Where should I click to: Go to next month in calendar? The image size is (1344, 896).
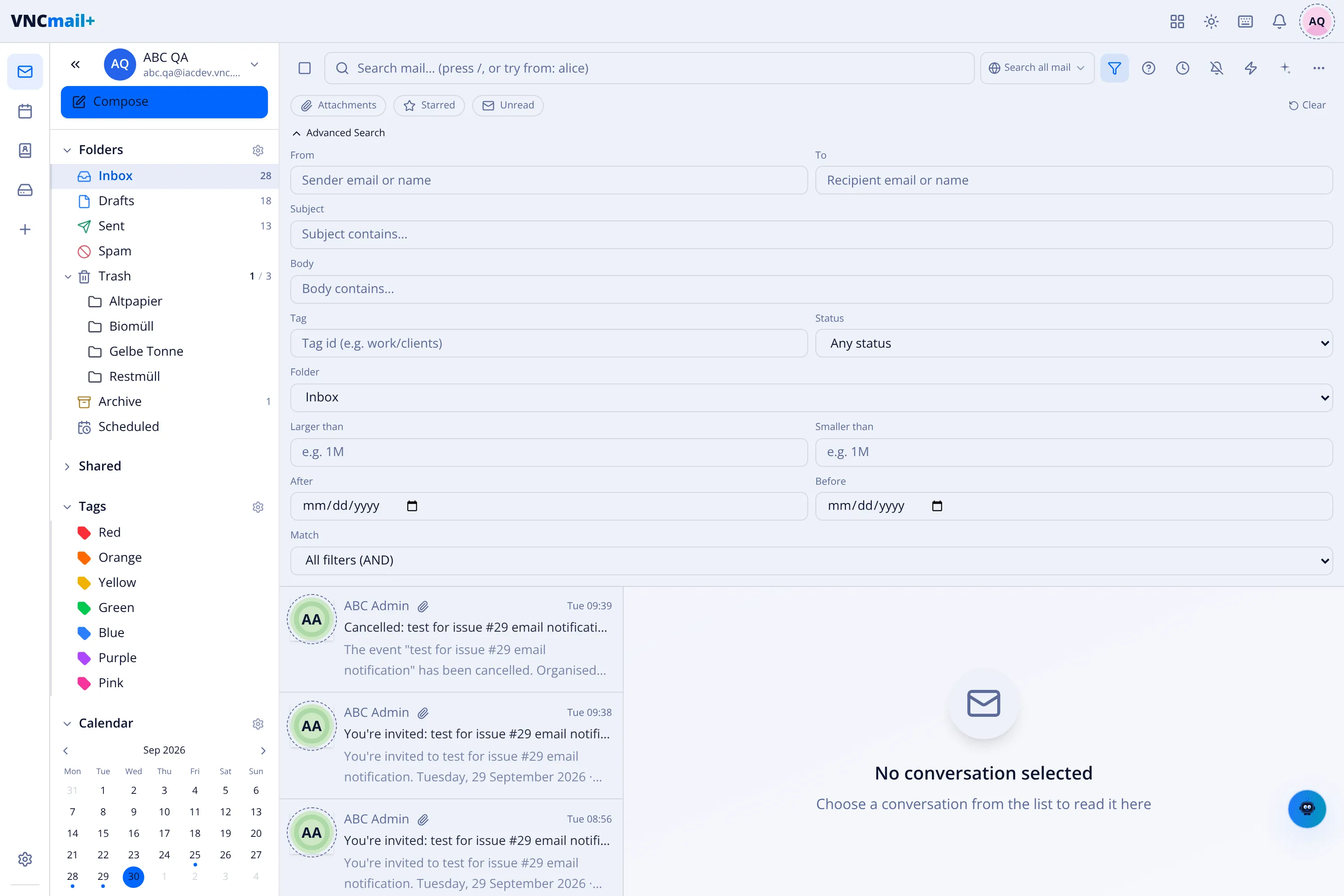(263, 750)
